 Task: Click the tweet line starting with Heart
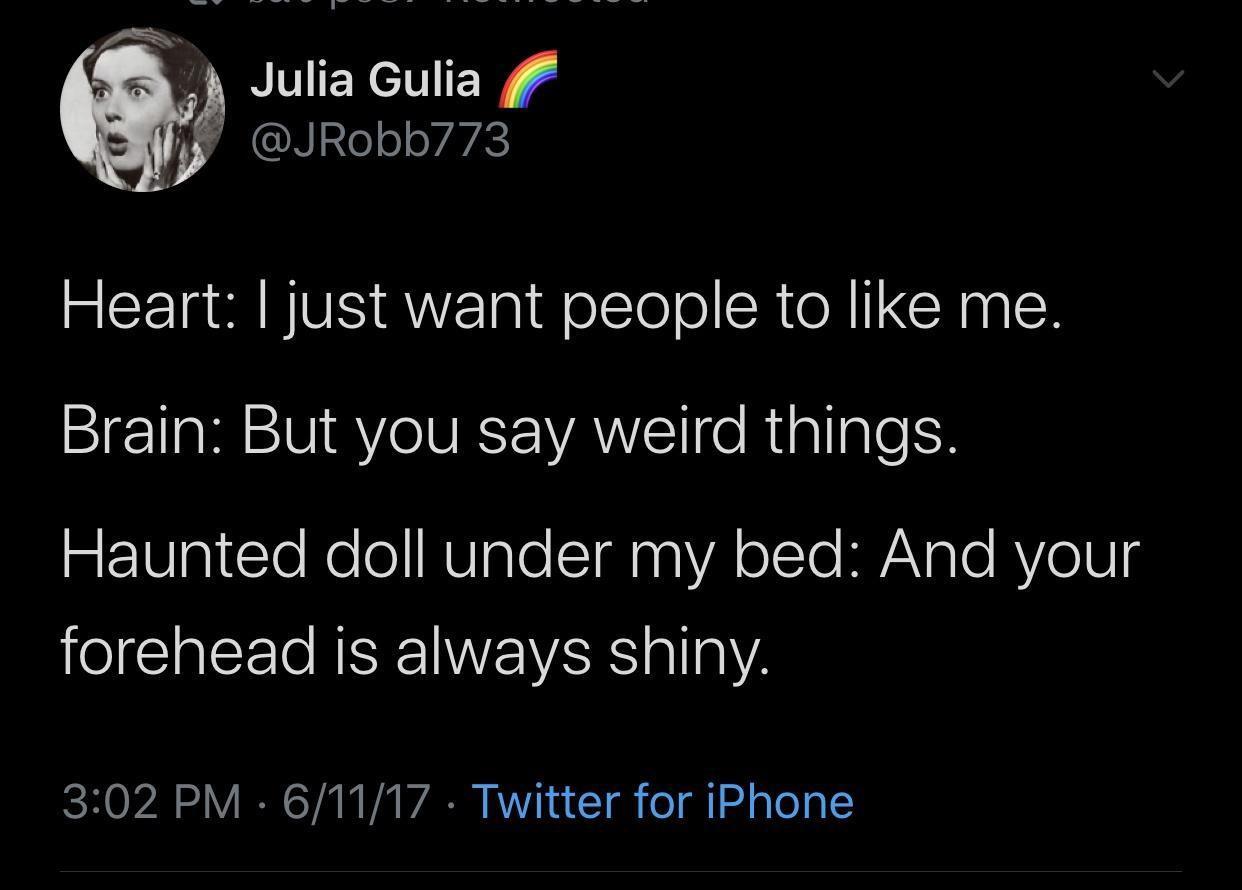pyautogui.click(x=560, y=307)
